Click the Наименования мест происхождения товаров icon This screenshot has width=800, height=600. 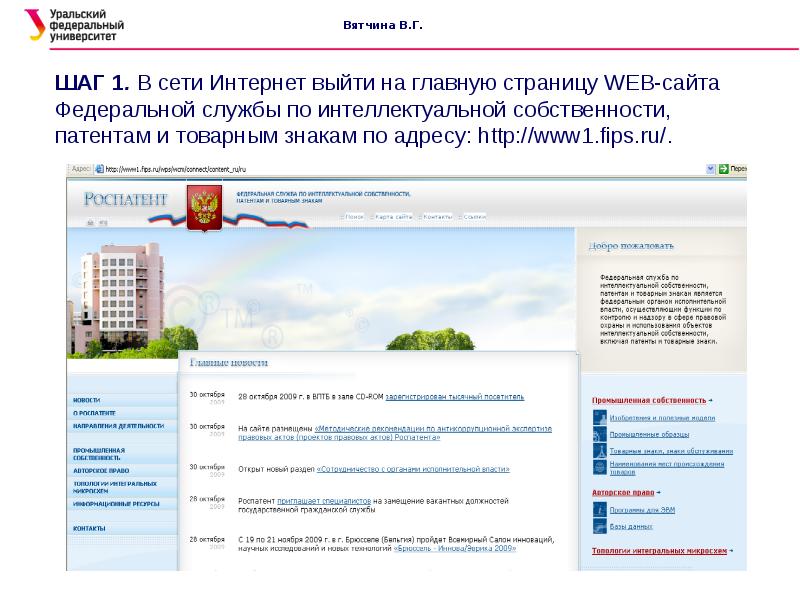coord(600,468)
